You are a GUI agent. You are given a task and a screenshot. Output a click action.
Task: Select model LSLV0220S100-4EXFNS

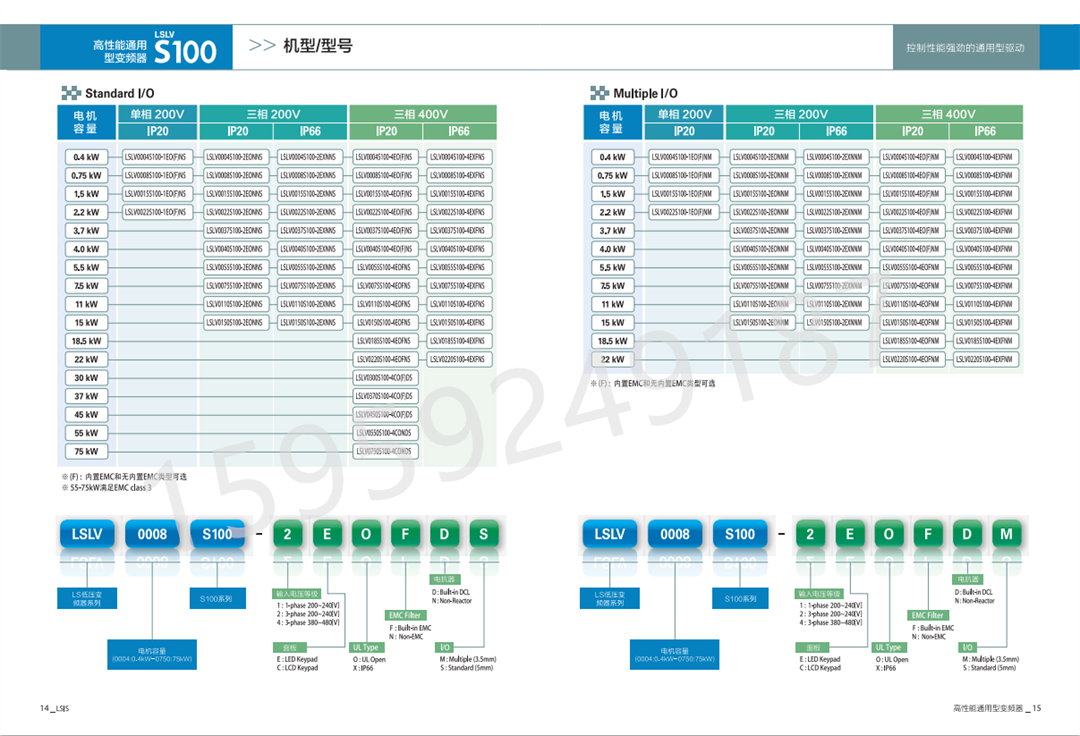tap(457, 359)
